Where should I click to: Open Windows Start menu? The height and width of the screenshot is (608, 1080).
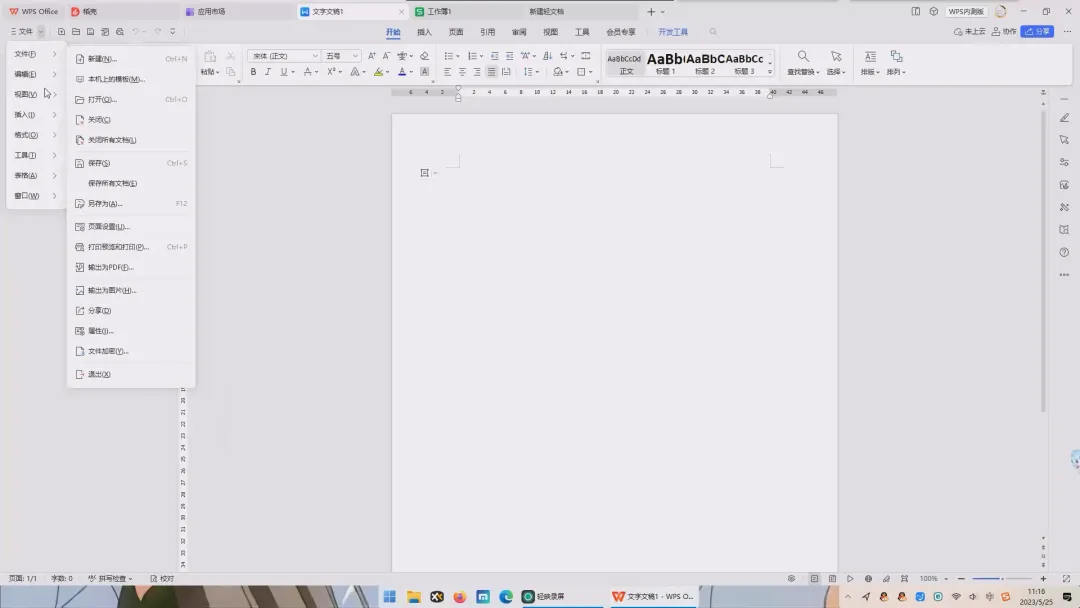point(390,597)
